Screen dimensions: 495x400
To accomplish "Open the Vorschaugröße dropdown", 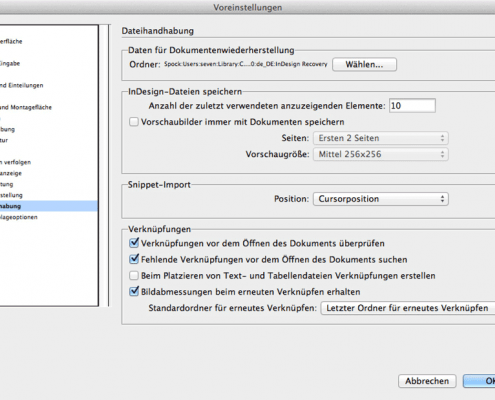I will tap(381, 154).
